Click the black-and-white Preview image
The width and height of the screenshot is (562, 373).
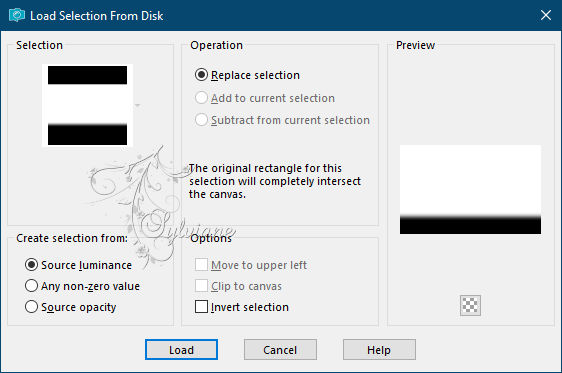tap(470, 190)
